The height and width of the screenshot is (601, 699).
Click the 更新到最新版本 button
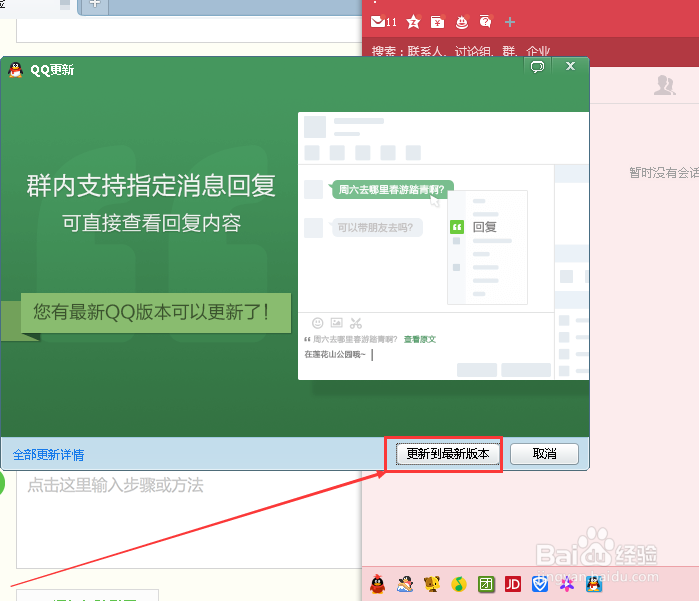448,454
